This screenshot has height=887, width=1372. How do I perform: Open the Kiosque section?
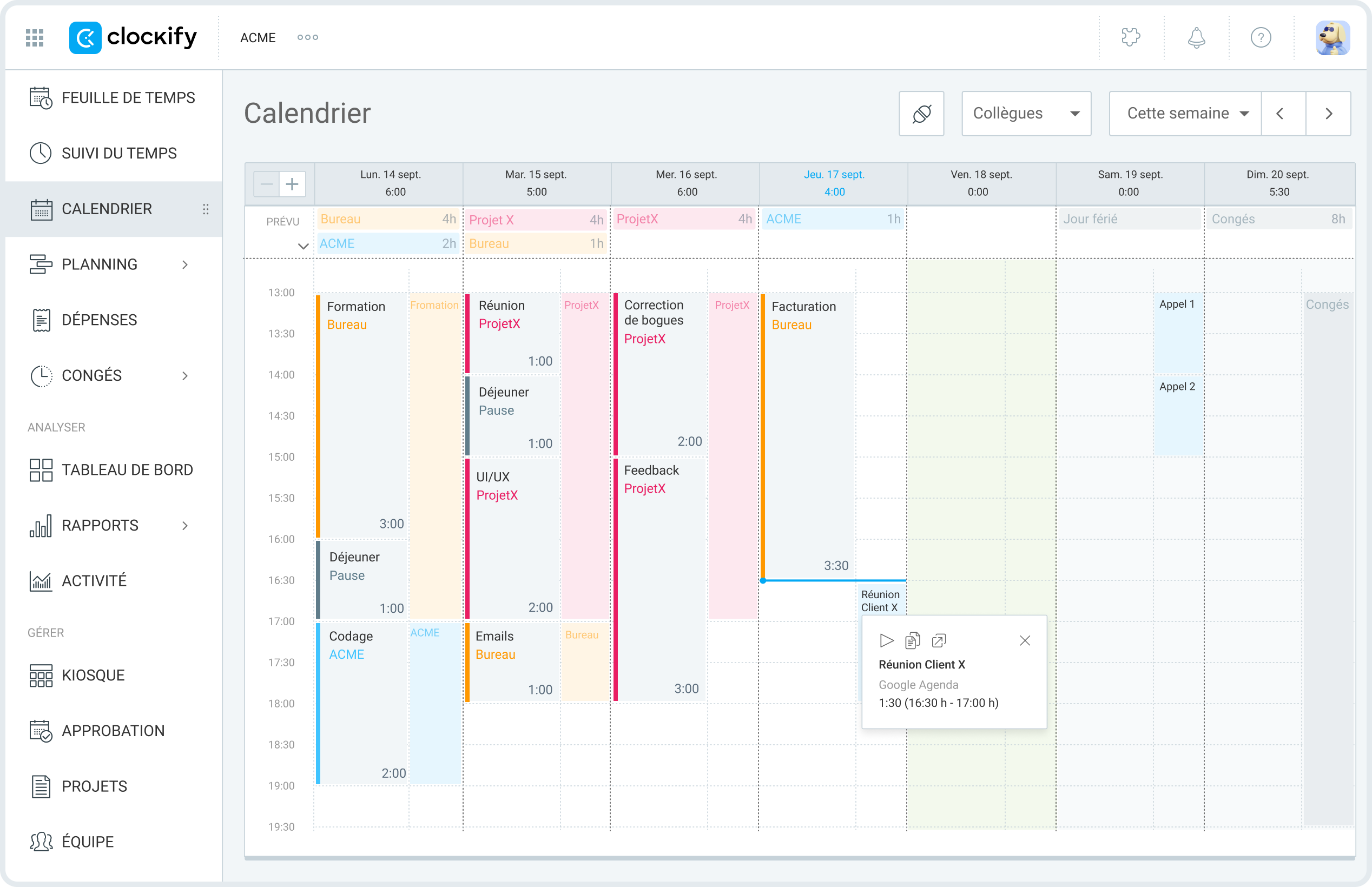93,675
